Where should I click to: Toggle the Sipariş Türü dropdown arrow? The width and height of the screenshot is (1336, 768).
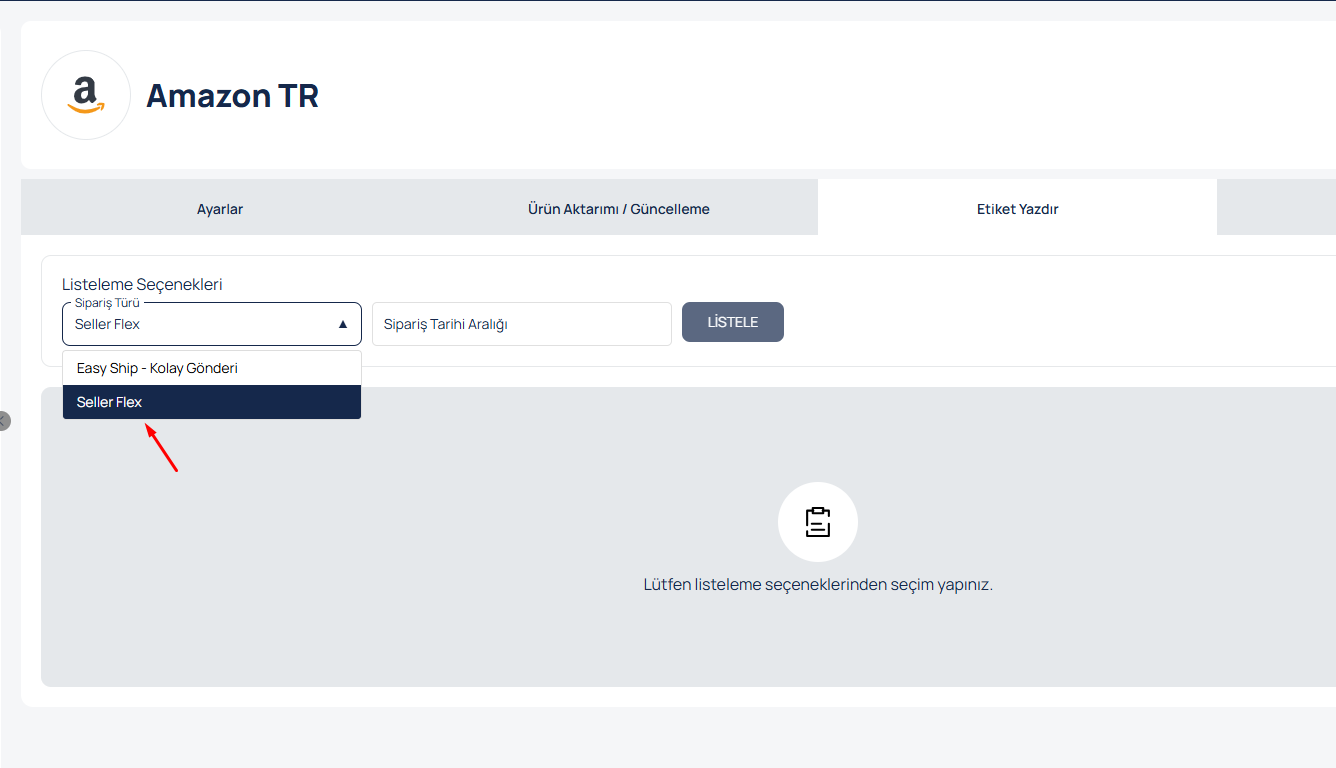pos(342,324)
